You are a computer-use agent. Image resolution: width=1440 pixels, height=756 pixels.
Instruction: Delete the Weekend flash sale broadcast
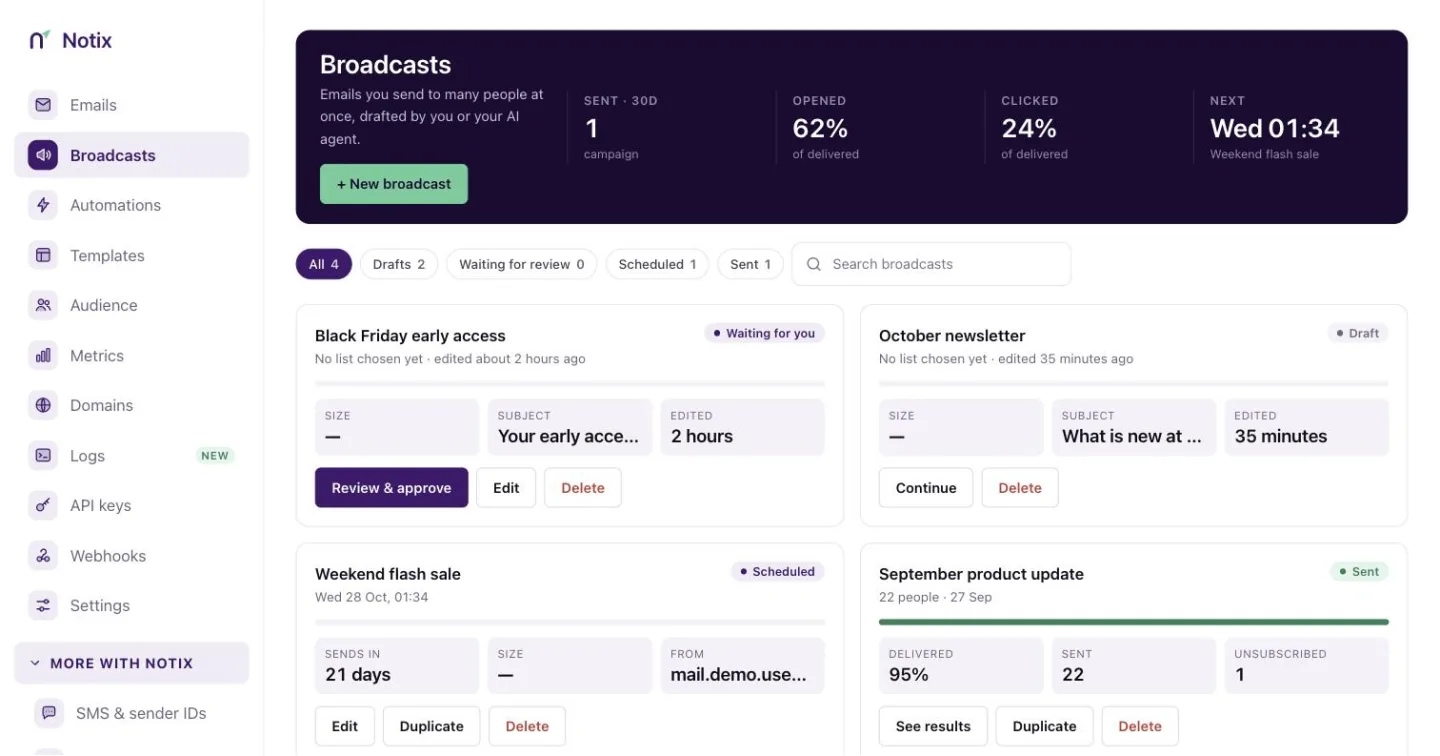(527, 726)
